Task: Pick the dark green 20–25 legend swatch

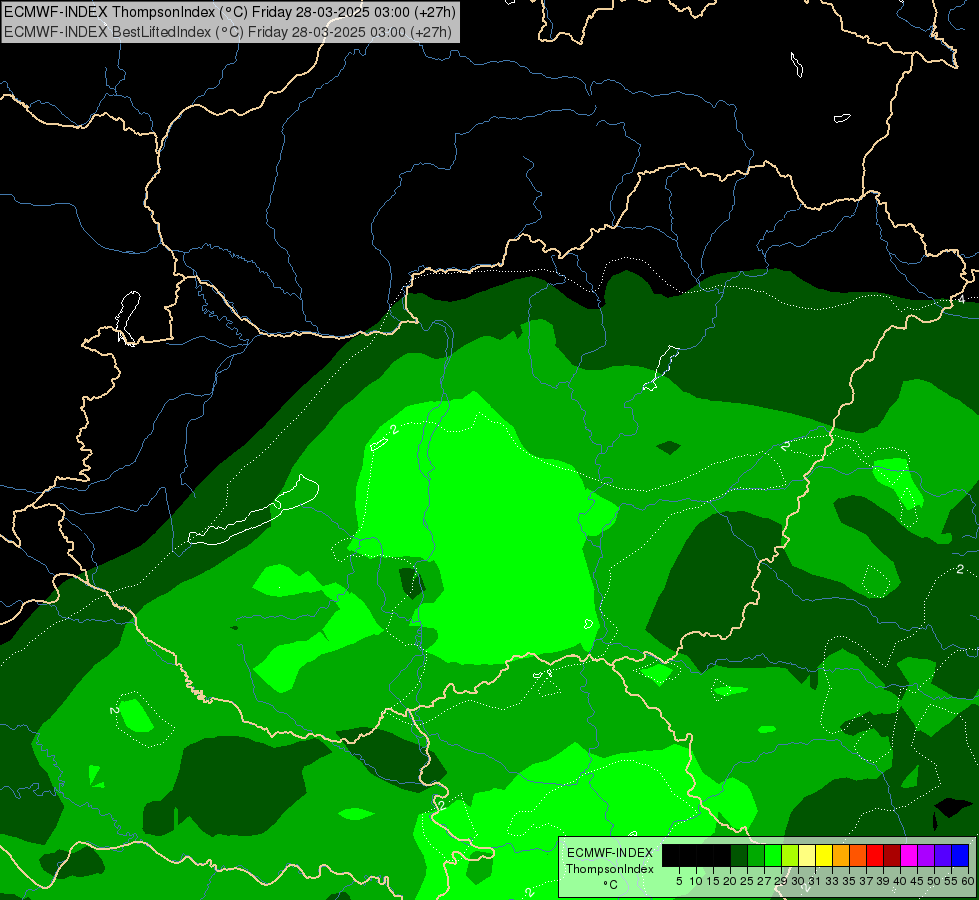Action: tap(739, 855)
